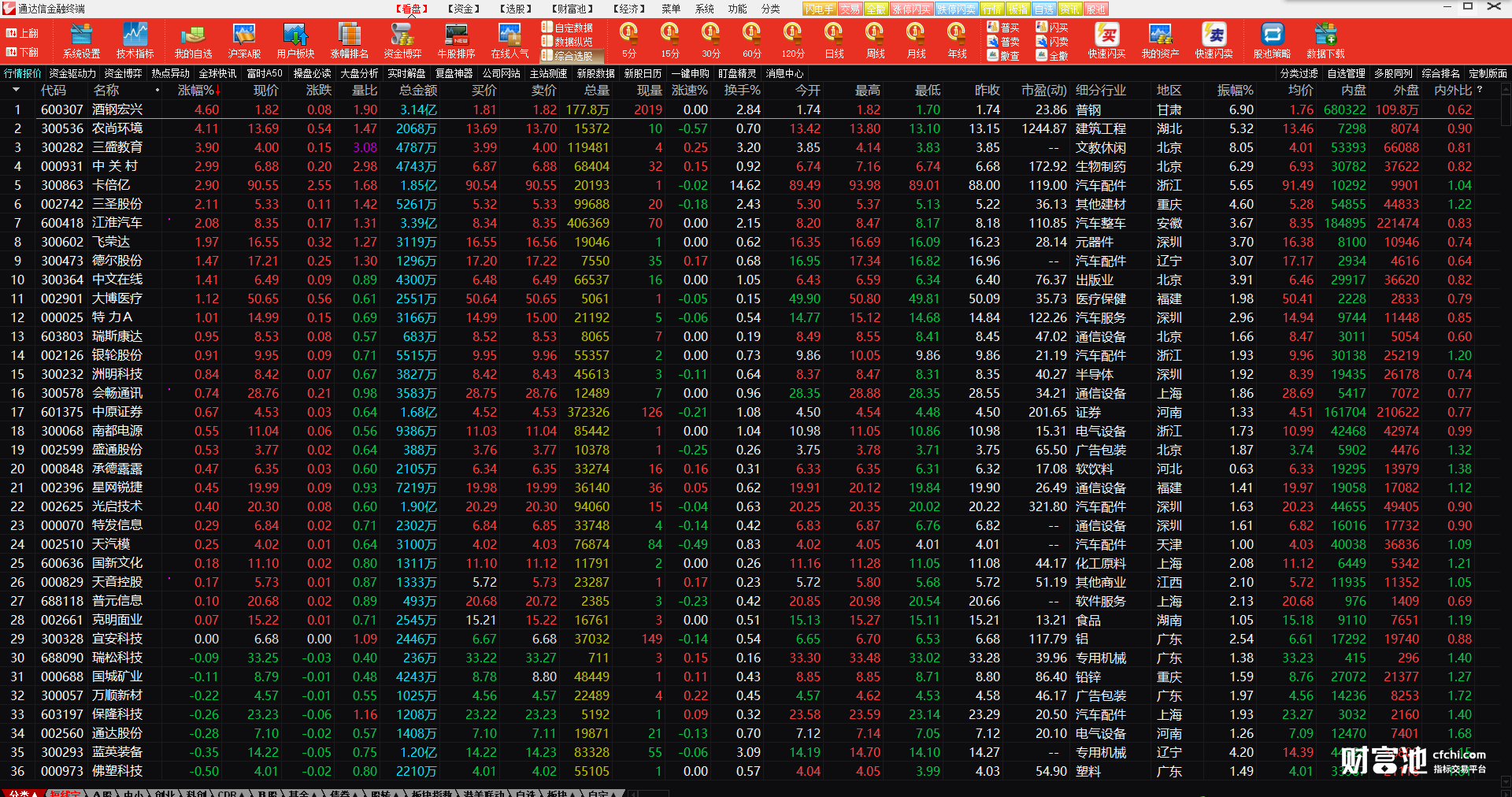The width and height of the screenshot is (1512, 797).
Task: Switch to the 全球快讯 tab
Action: click(x=217, y=73)
